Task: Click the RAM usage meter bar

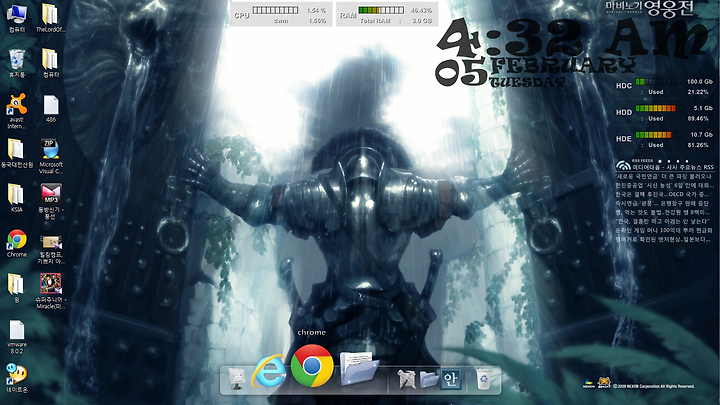Action: 381,10
